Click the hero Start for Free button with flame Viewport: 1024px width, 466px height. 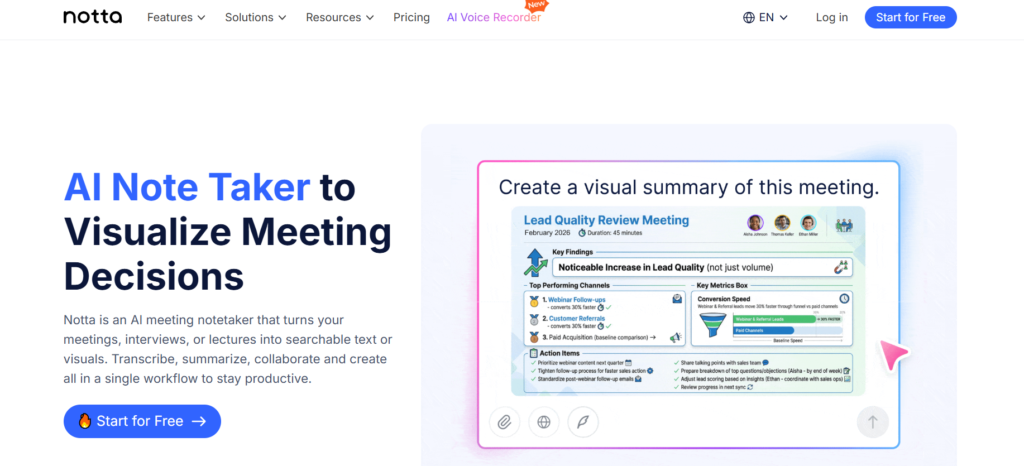click(x=142, y=421)
